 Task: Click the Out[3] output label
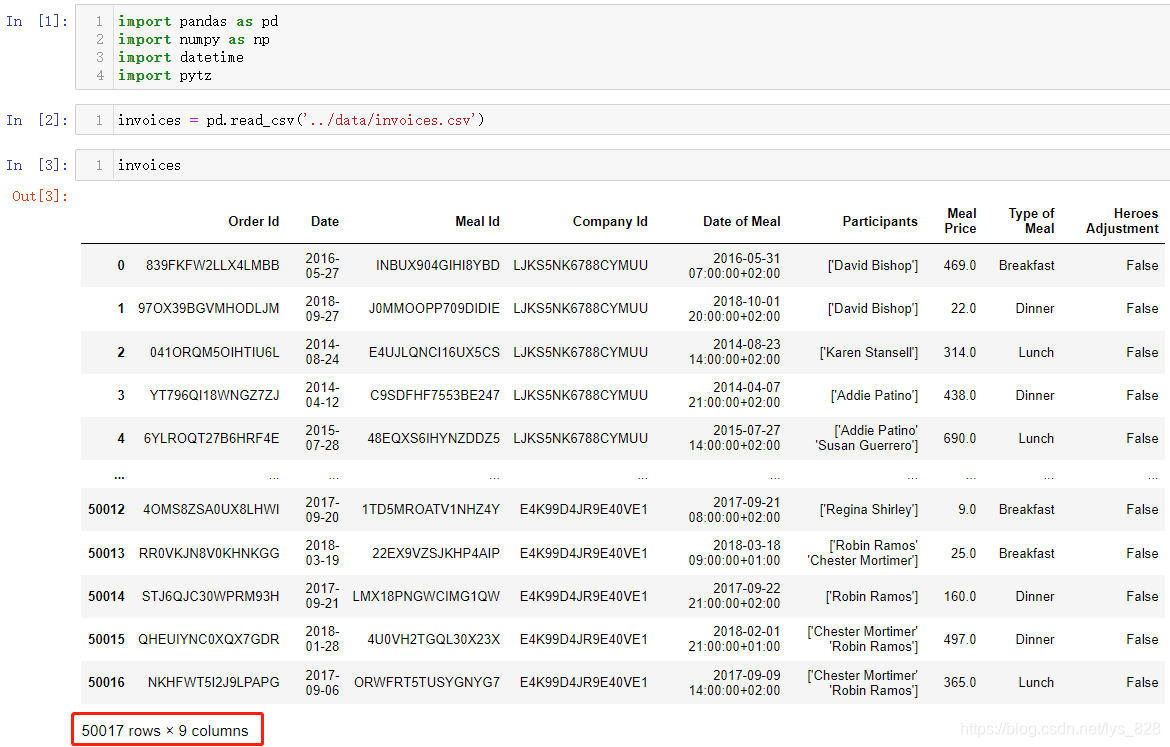click(x=40, y=196)
